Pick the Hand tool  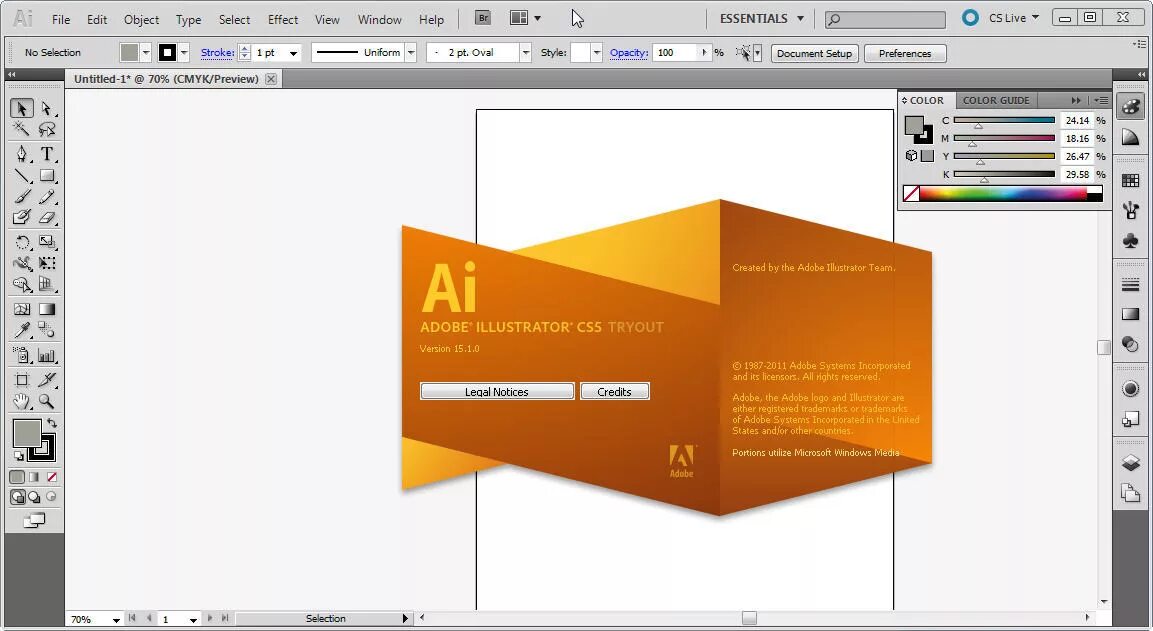tap(21, 402)
